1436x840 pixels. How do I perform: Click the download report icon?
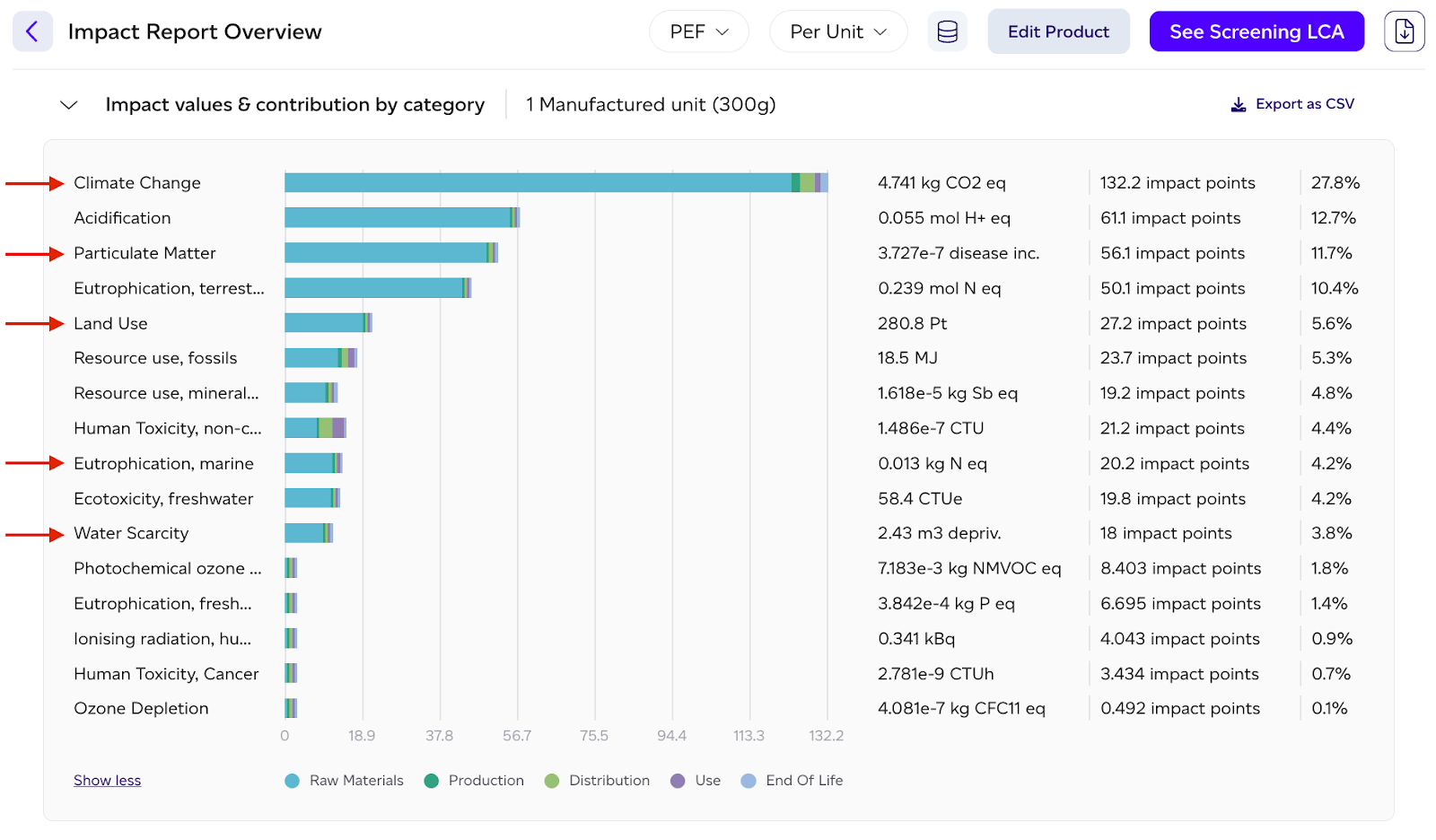(1404, 32)
